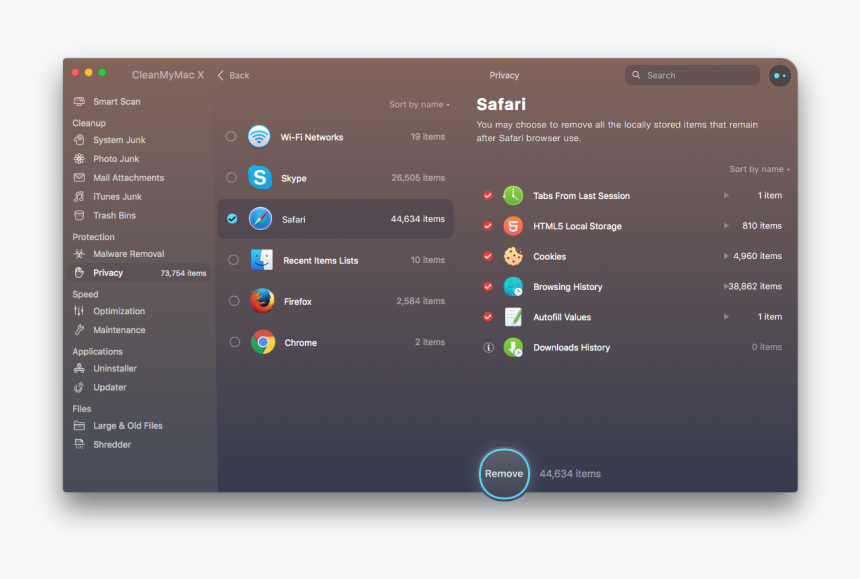Click the Malware Removal biohazard icon
The height and width of the screenshot is (579, 860).
coord(80,253)
